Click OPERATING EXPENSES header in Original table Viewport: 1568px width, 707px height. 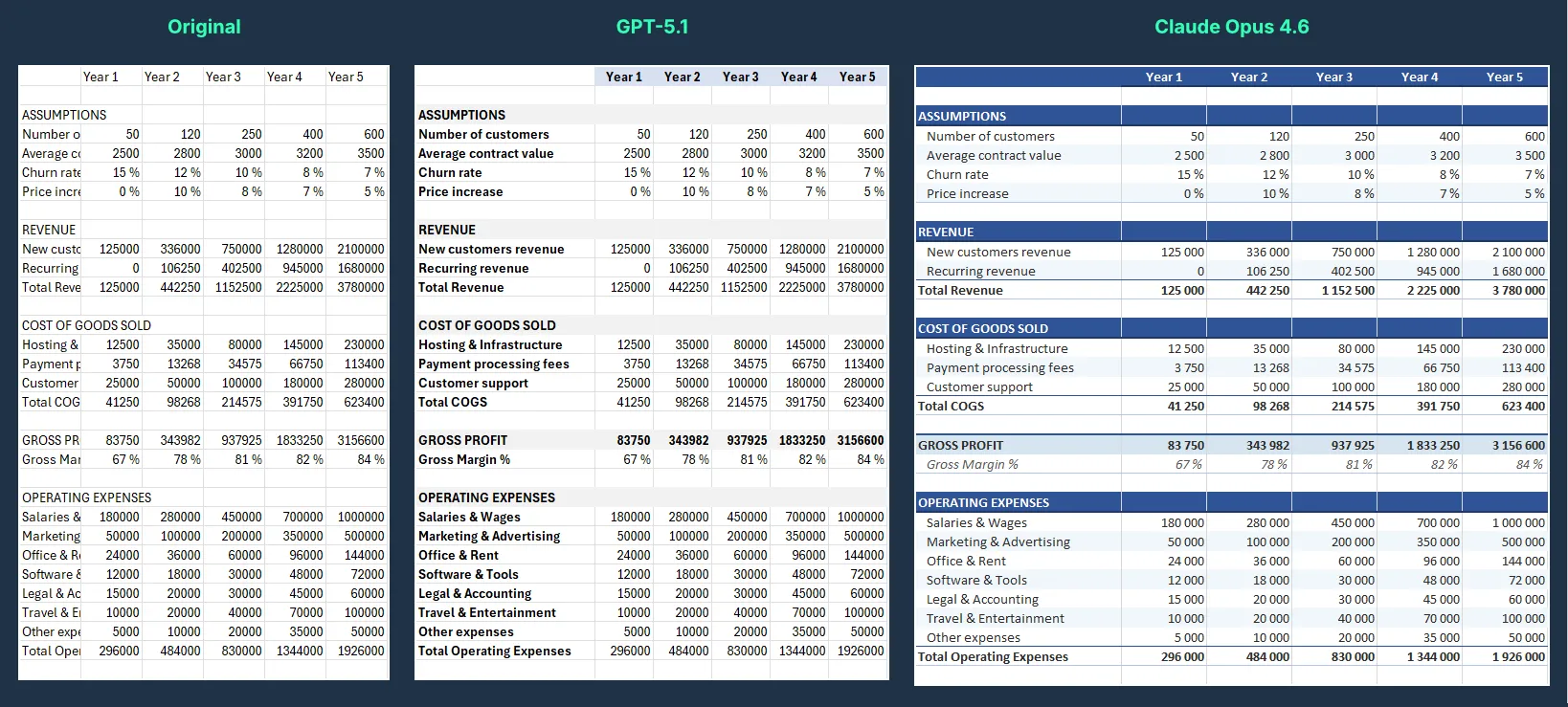[86, 497]
